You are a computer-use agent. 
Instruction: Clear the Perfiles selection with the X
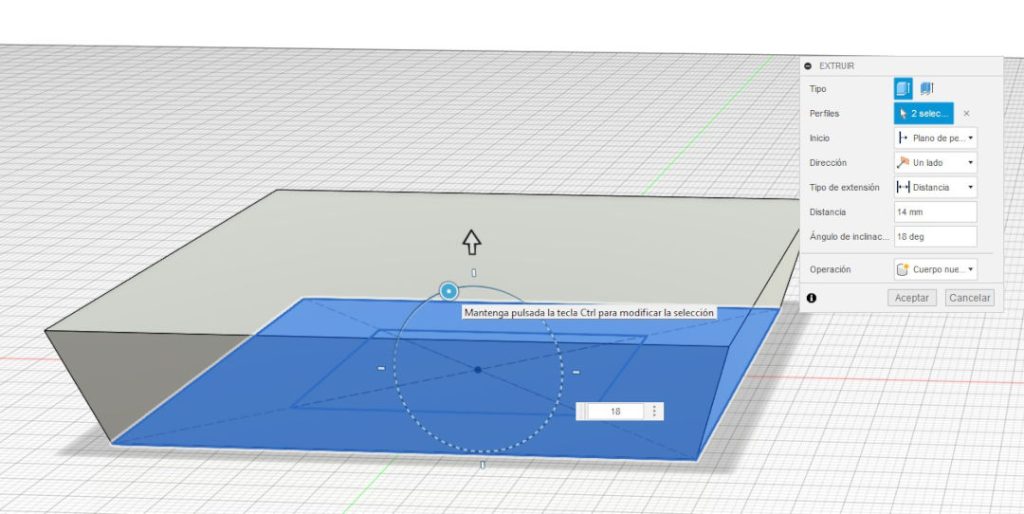pyautogui.click(x=966, y=114)
